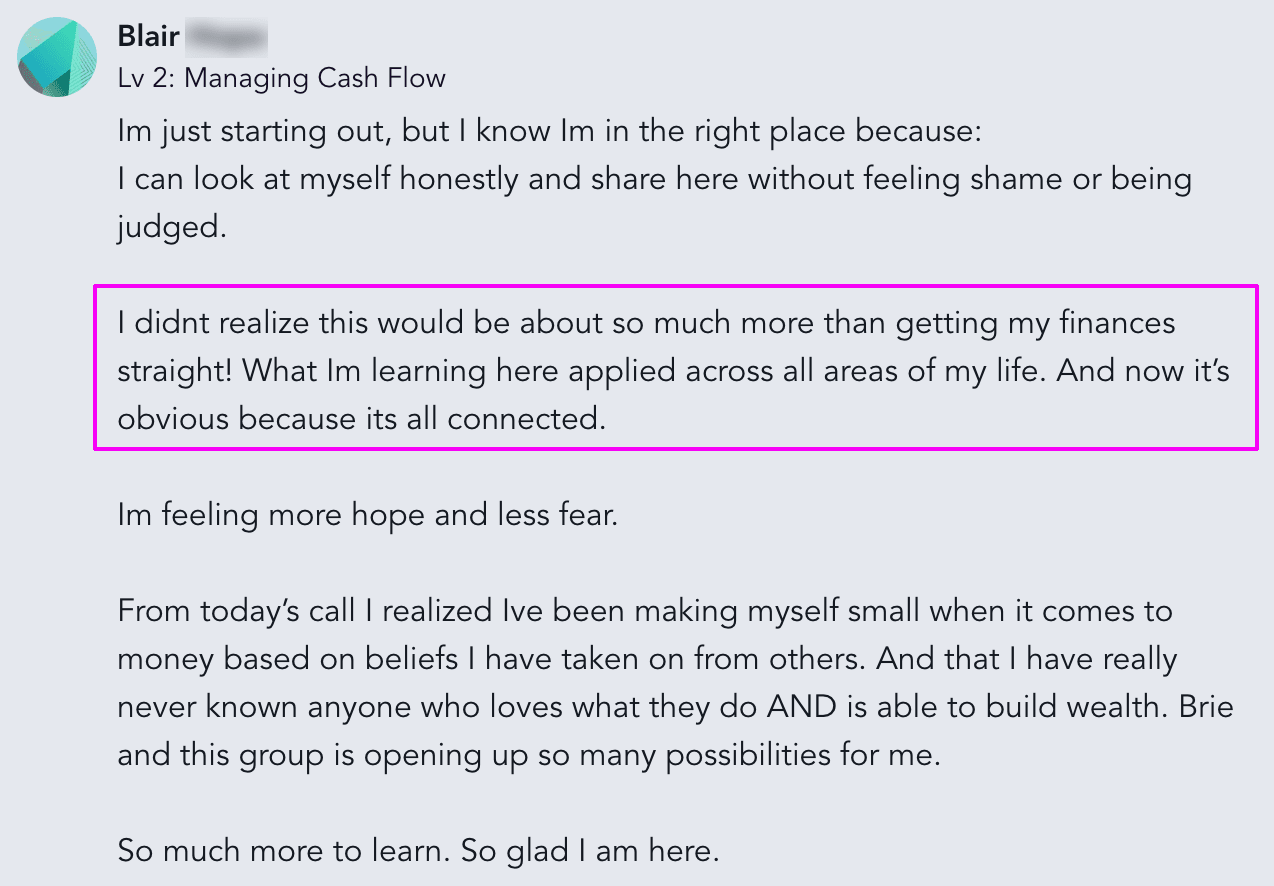Click the line "I can look at myself honestly"

point(654,179)
